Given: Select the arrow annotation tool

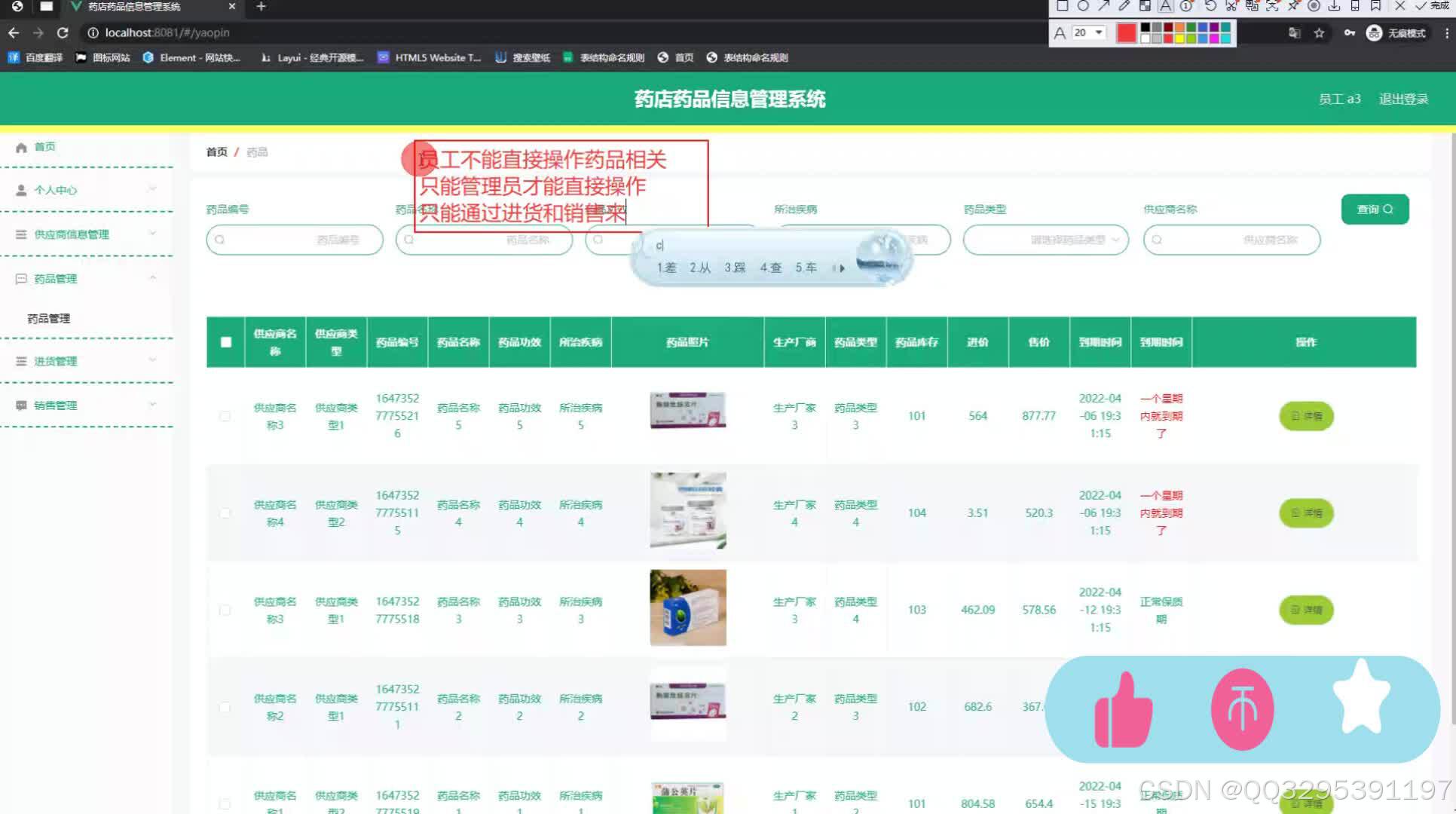Looking at the screenshot, I should pos(1104,5).
